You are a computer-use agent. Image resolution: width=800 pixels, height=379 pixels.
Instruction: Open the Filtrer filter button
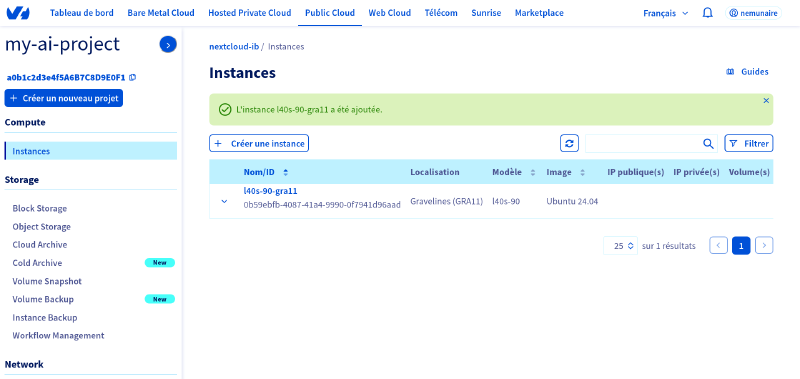click(749, 143)
